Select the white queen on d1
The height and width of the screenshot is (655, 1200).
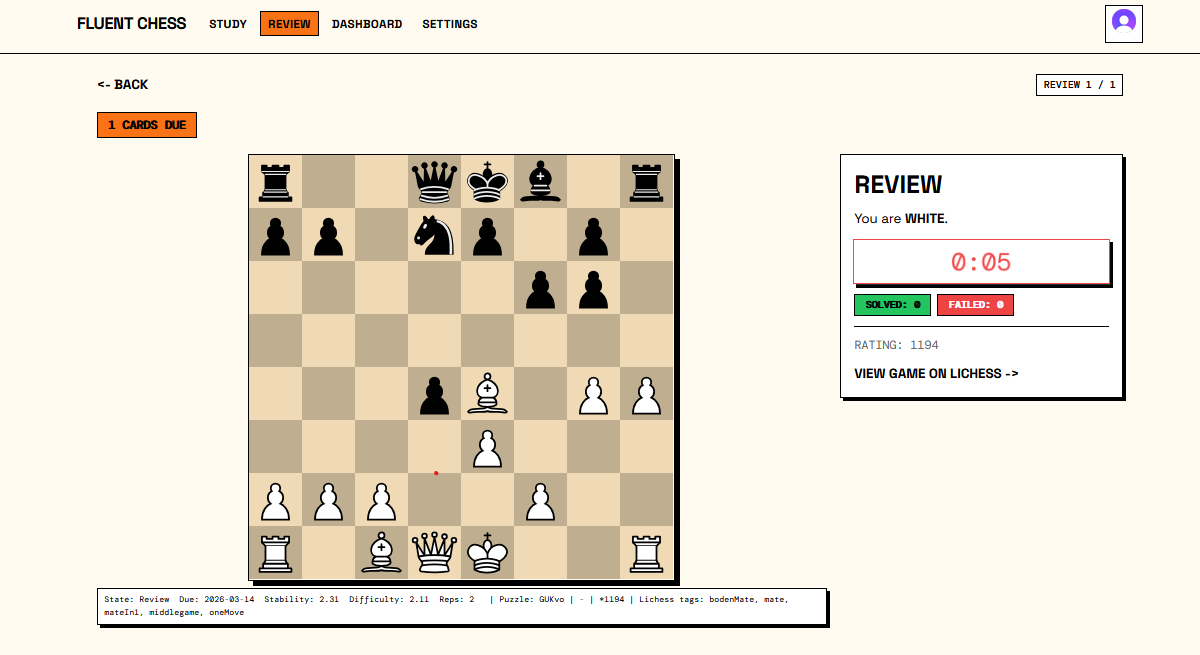click(435, 552)
